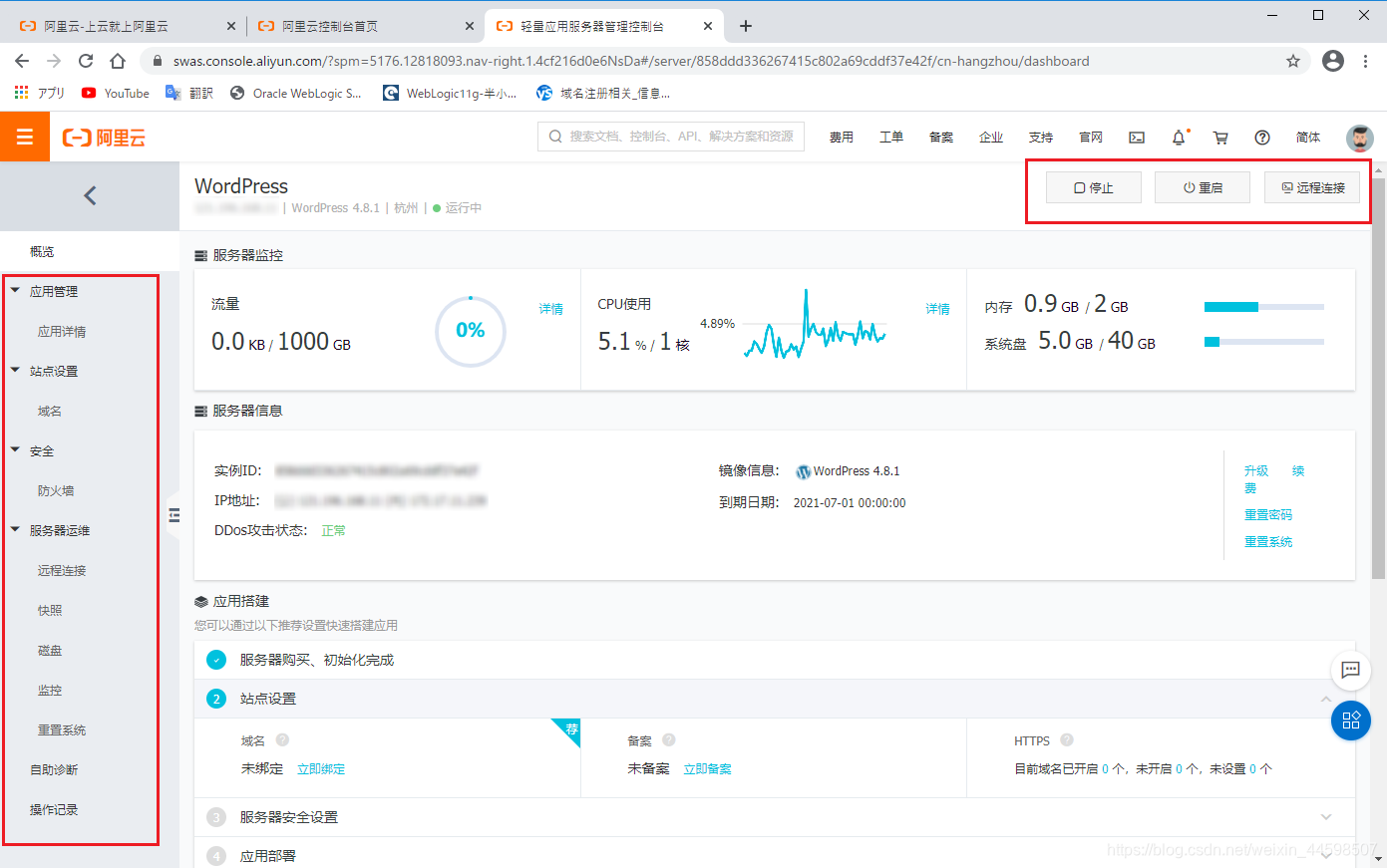The width and height of the screenshot is (1387, 868).
Task: Open the orange hamburger menu
Action: pyautogui.click(x=25, y=138)
